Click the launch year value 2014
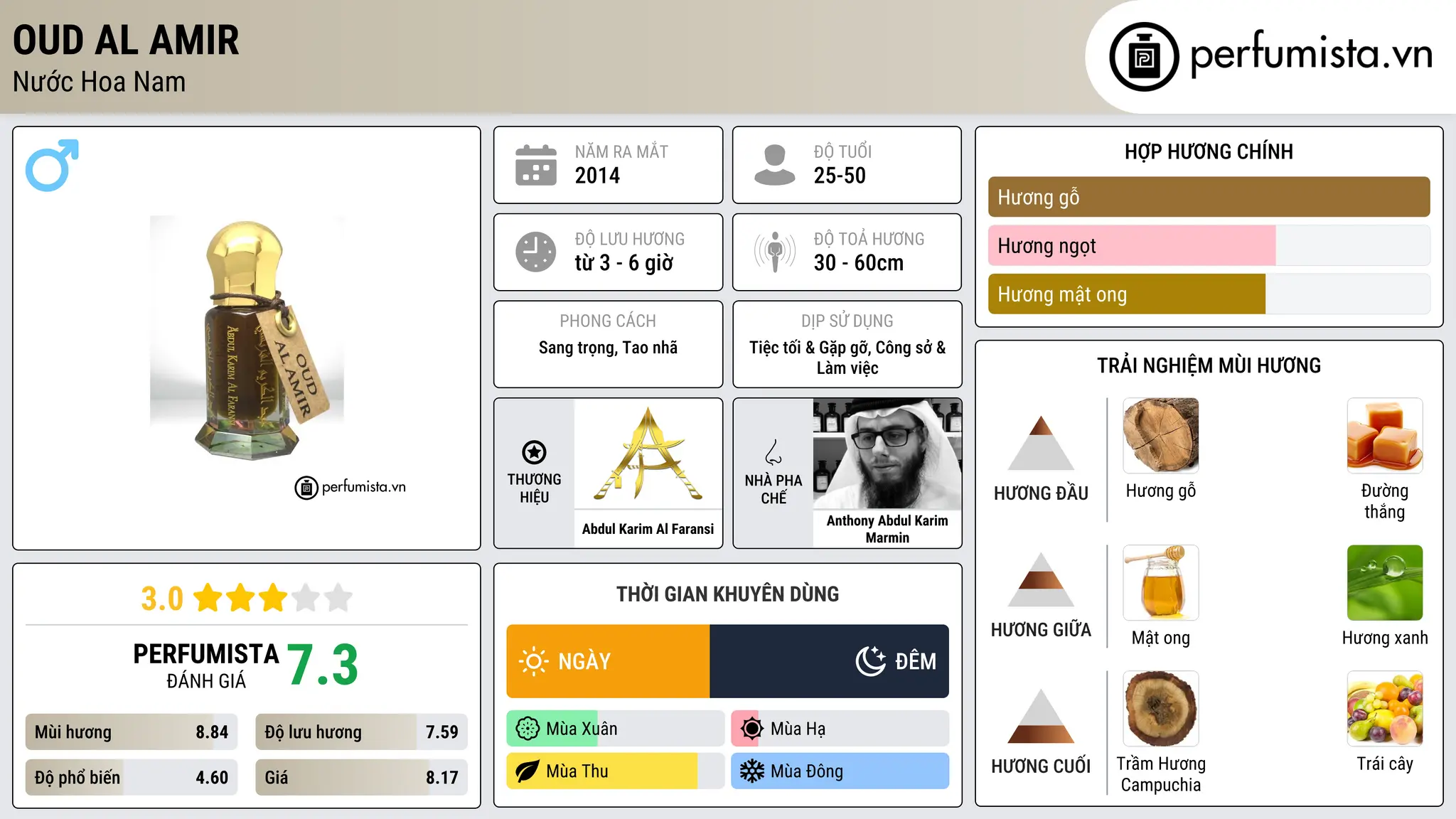This screenshot has width=1456, height=819. point(597,176)
